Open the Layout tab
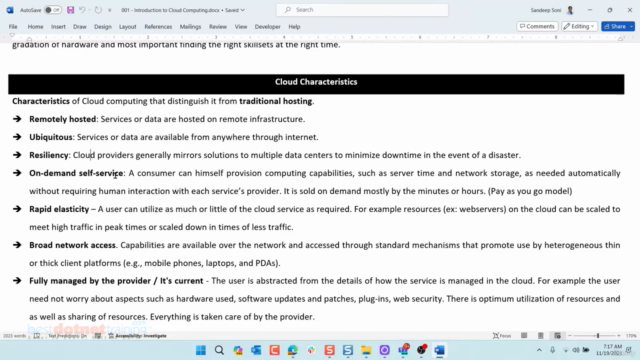This screenshot has height=360, width=640. [127, 27]
